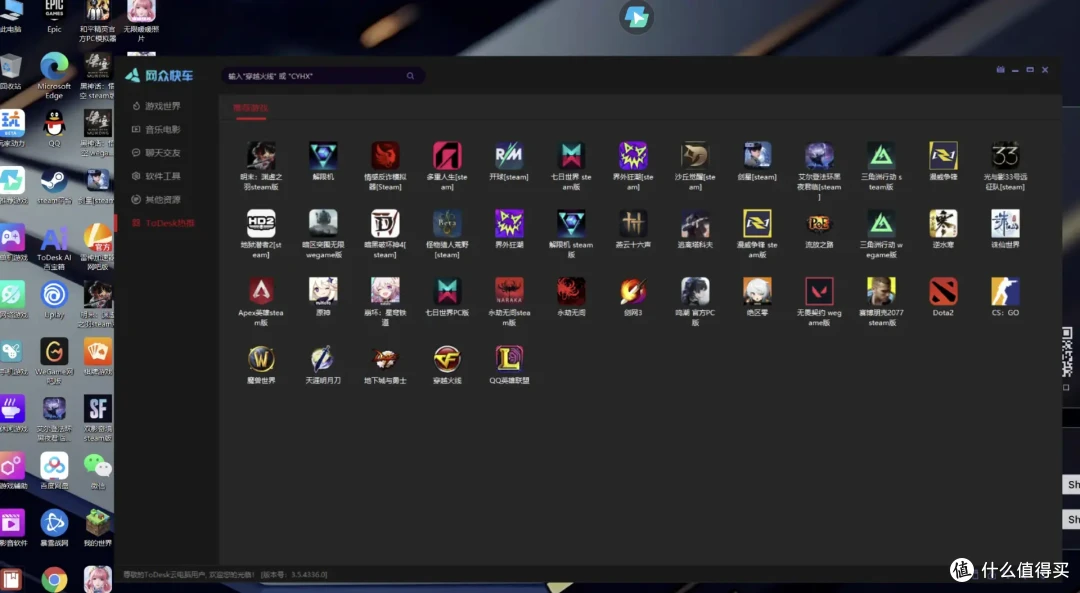The image size is (1080, 593).
Task: Open QQ英雄联盟 game icon
Action: pos(509,359)
